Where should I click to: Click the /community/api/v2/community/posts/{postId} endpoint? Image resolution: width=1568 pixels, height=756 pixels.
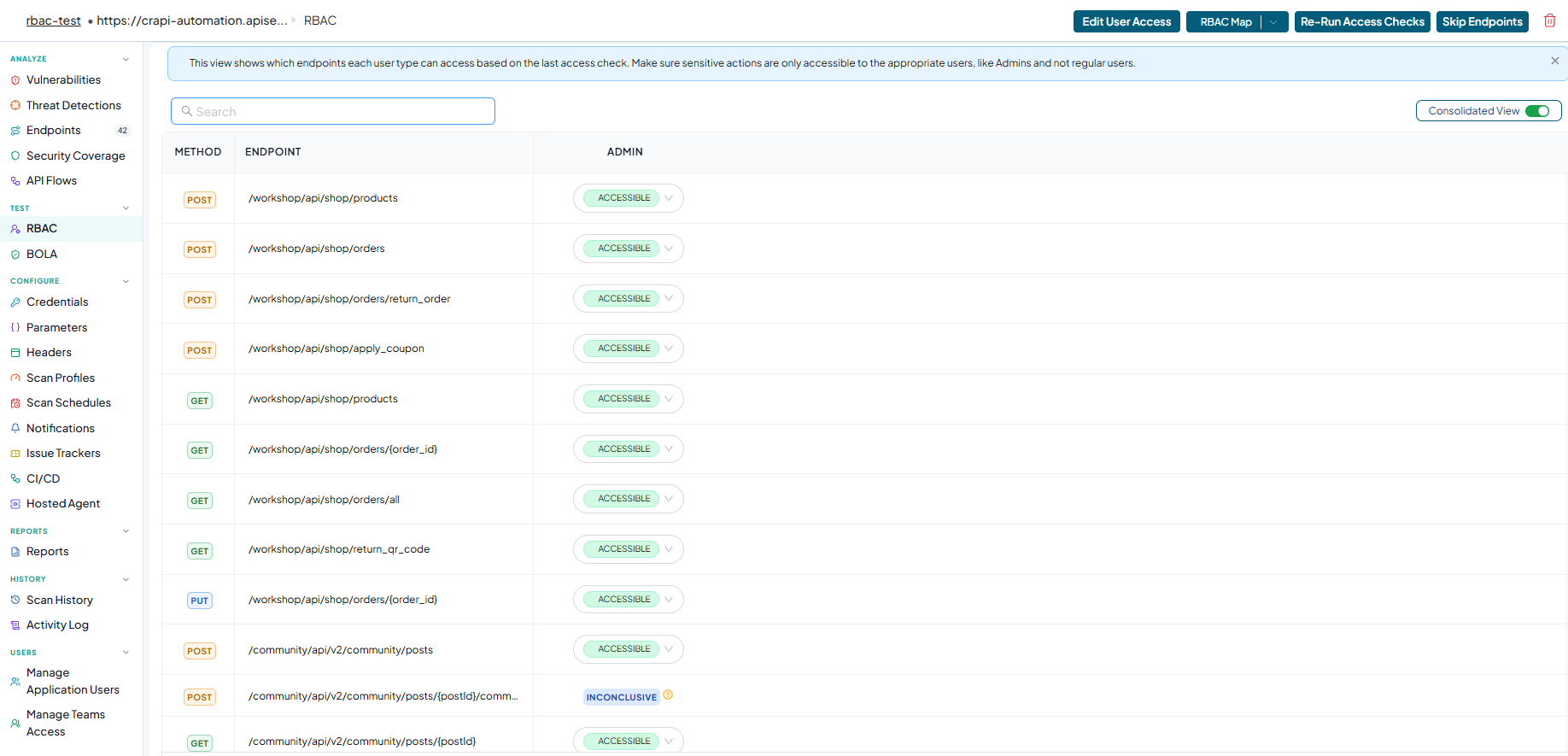click(x=362, y=741)
